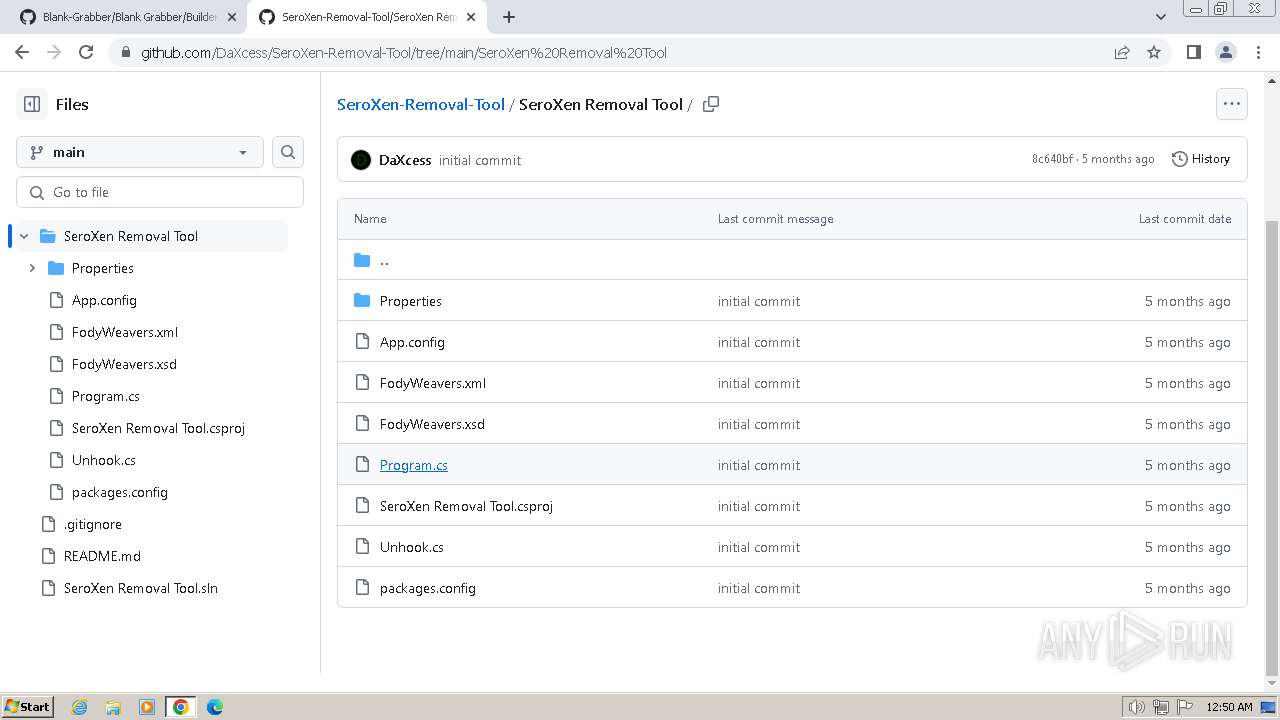The image size is (1280, 720).
Task: Open the three-dot more options menu
Action: pos(1232,104)
